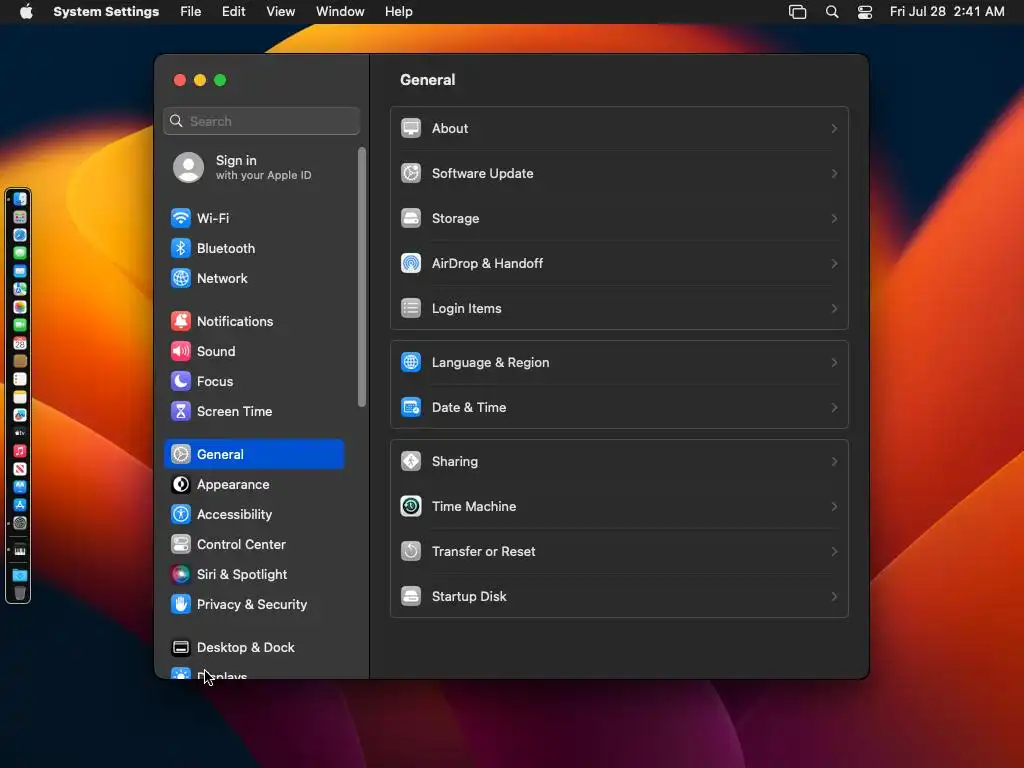Expand the About row chevron
The width and height of the screenshot is (1024, 768).
(834, 129)
